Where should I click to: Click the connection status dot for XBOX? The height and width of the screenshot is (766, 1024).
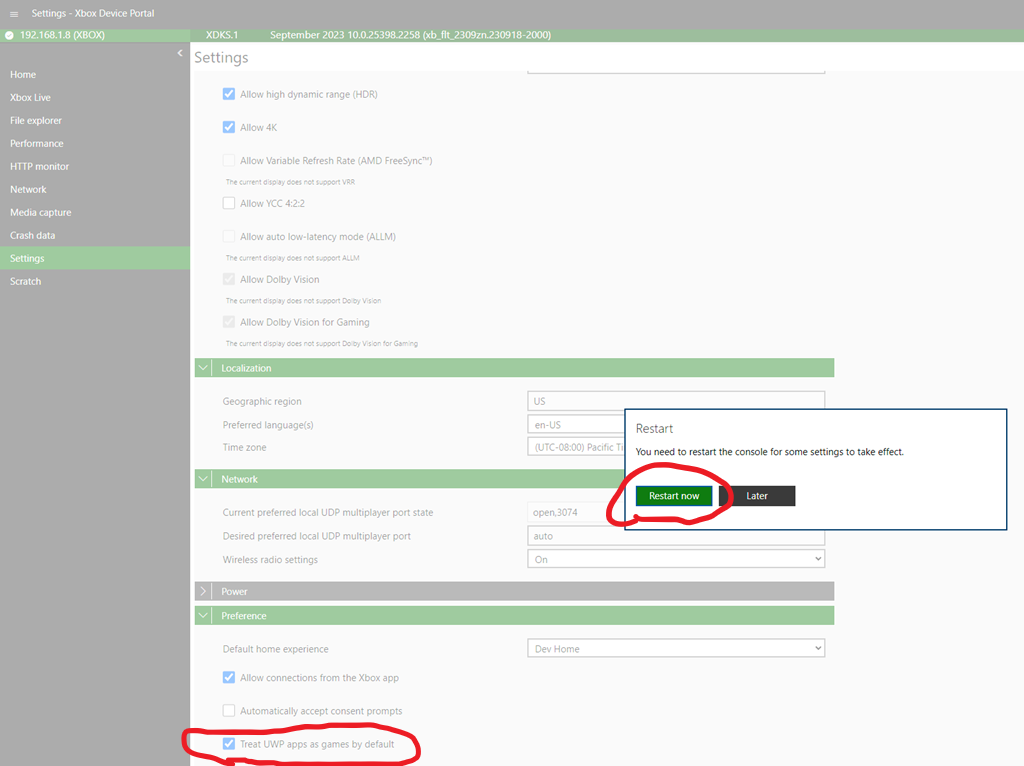[x=10, y=35]
